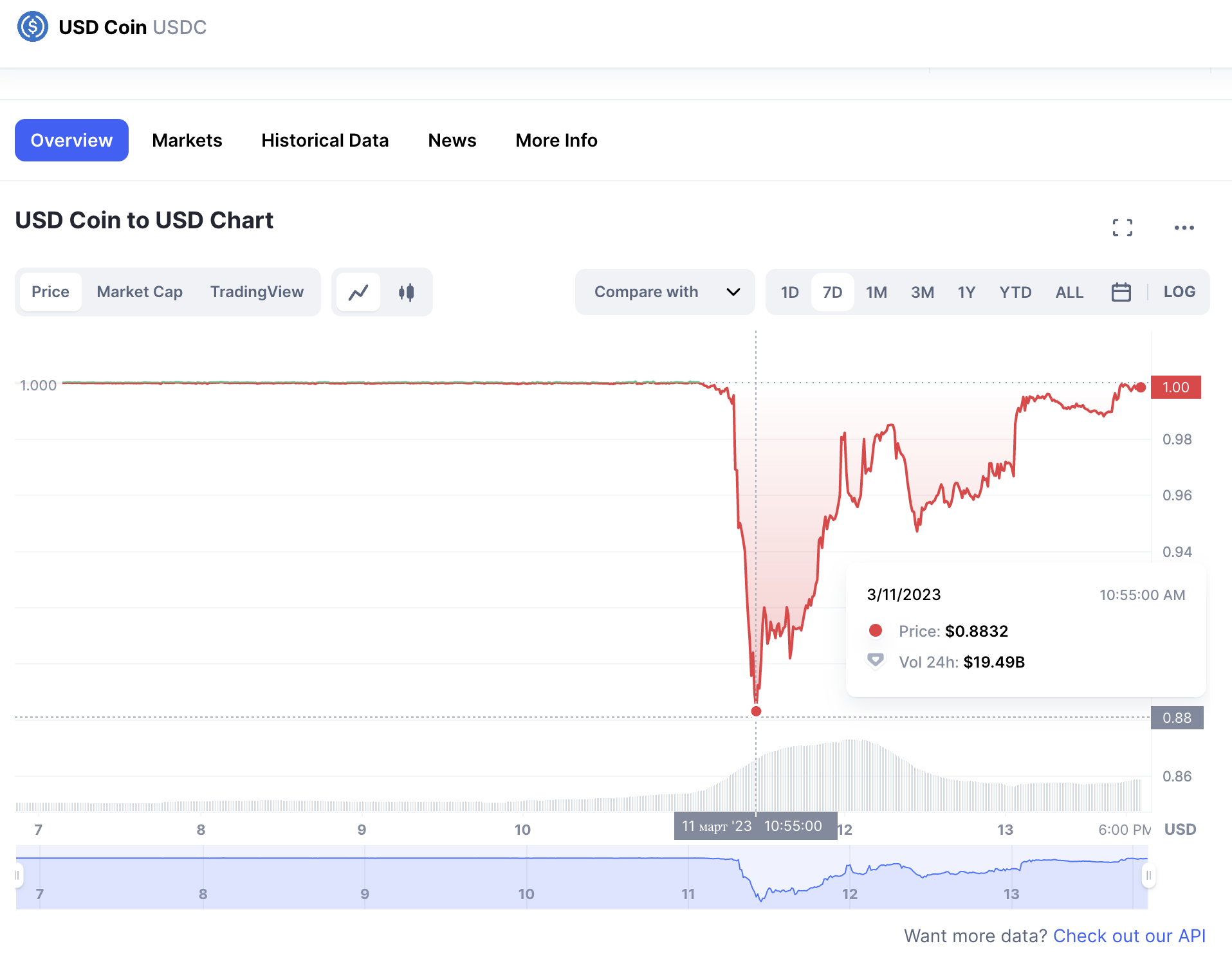Click the USD Coin logo icon
Viewport: 1232px width, 957px height.
[33, 26]
